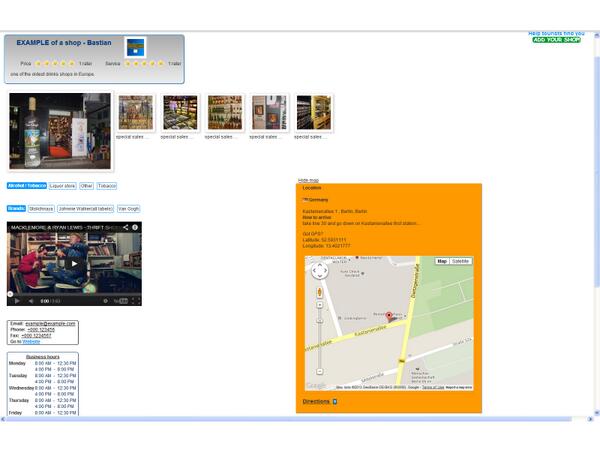
Task: Click the Germany country text
Action: [x=318, y=200]
